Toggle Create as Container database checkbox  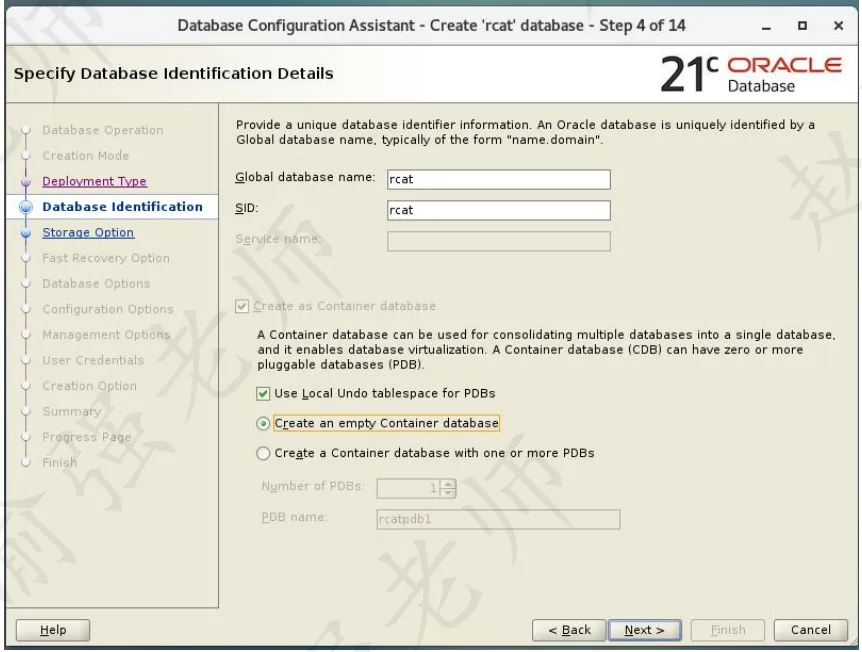(x=242, y=306)
